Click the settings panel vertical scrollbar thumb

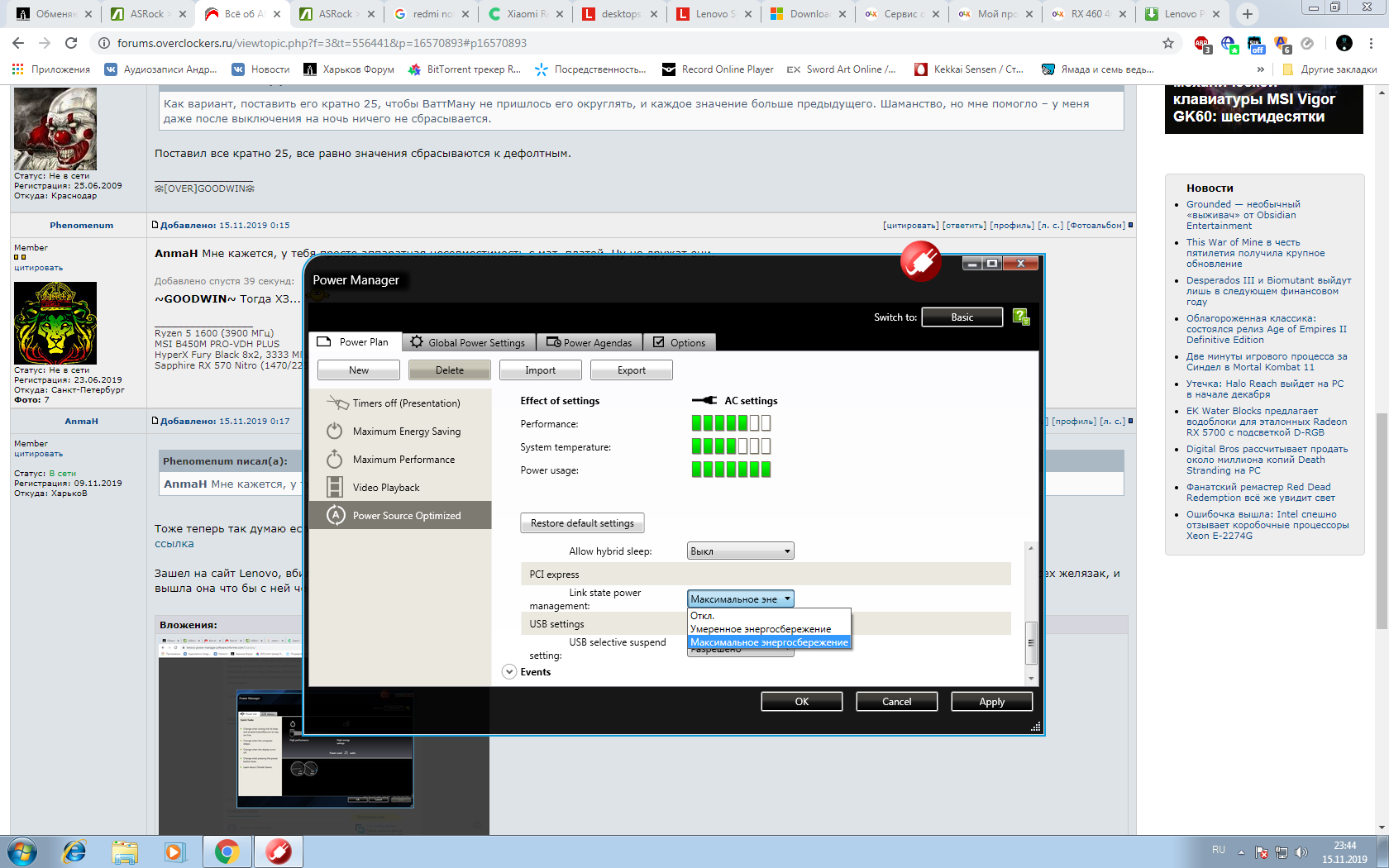[x=1030, y=642]
